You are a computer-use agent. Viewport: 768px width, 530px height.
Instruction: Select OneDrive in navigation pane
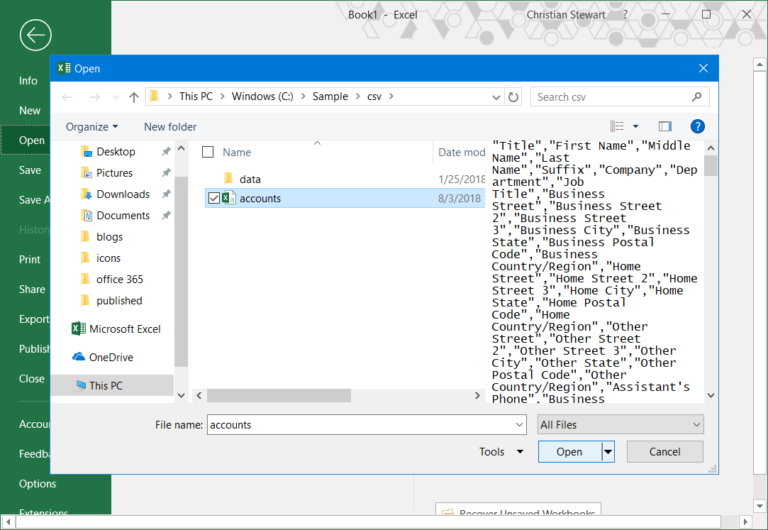pos(111,357)
